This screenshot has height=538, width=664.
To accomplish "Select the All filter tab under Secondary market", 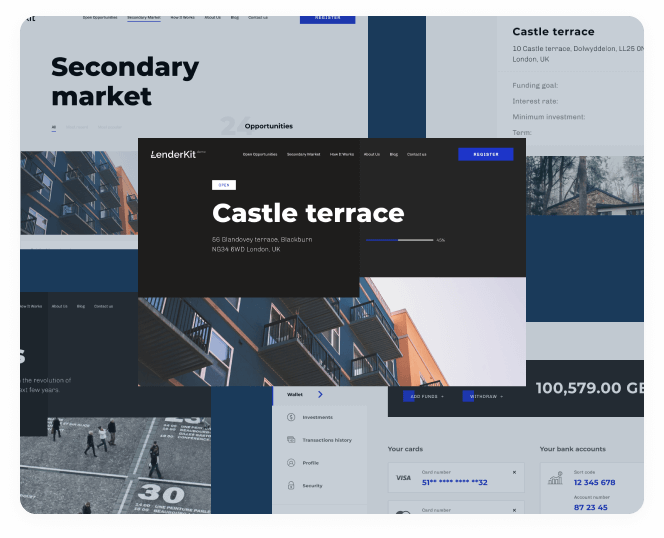I will pyautogui.click(x=54, y=127).
